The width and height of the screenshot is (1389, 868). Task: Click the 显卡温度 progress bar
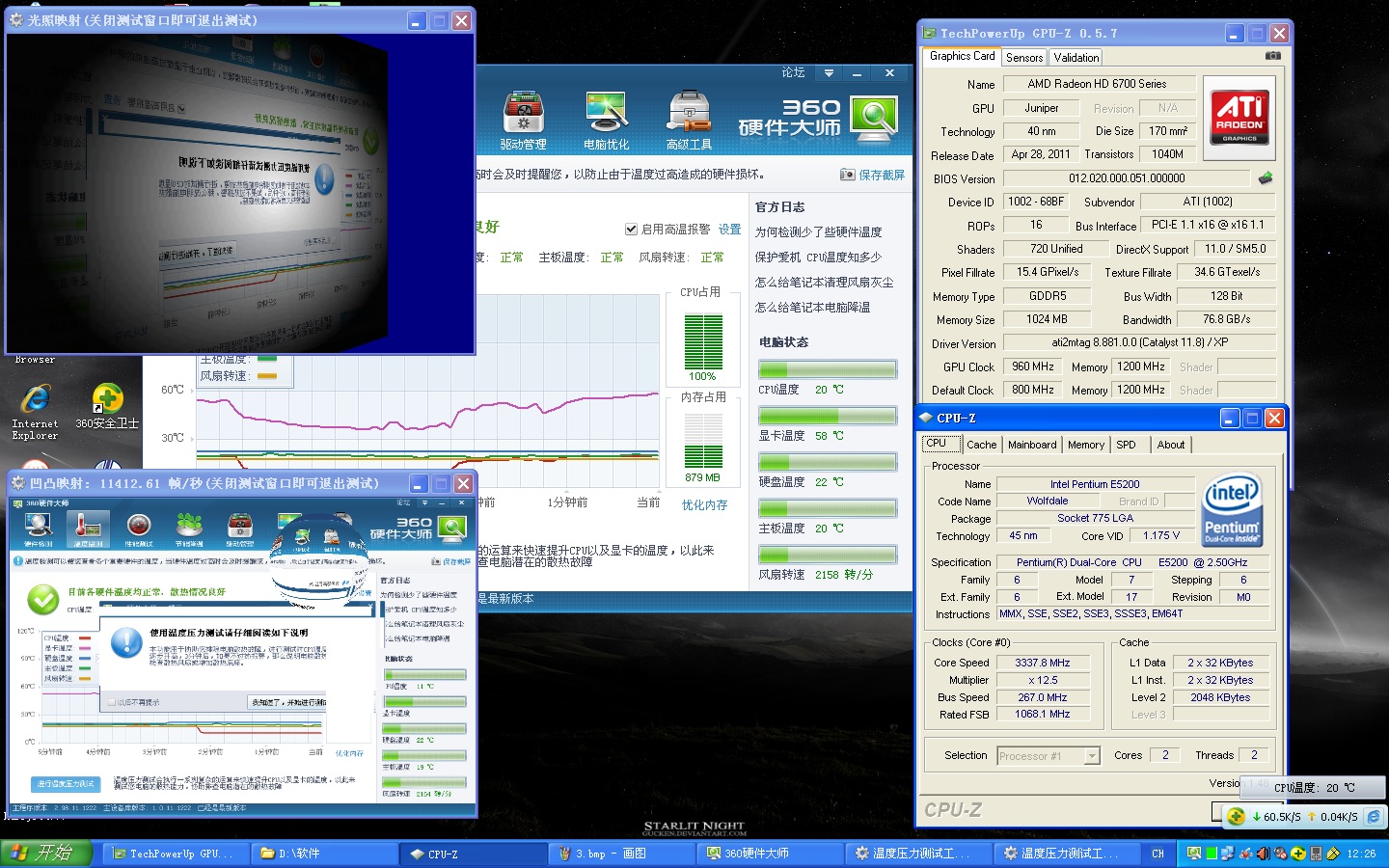click(x=828, y=416)
